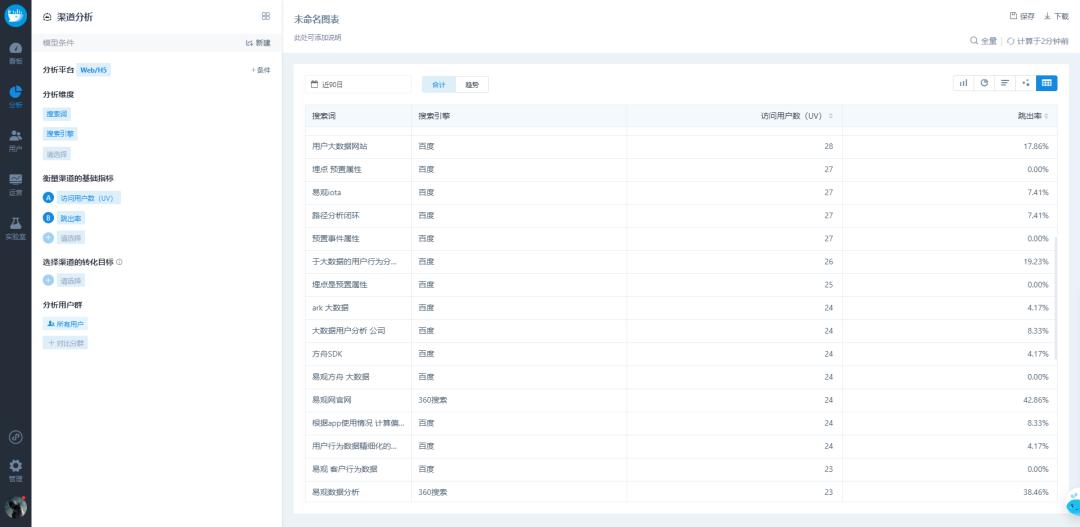This screenshot has width=1080, height=527.
Task: Open the 运营 operations sidebar icon
Action: point(15,184)
